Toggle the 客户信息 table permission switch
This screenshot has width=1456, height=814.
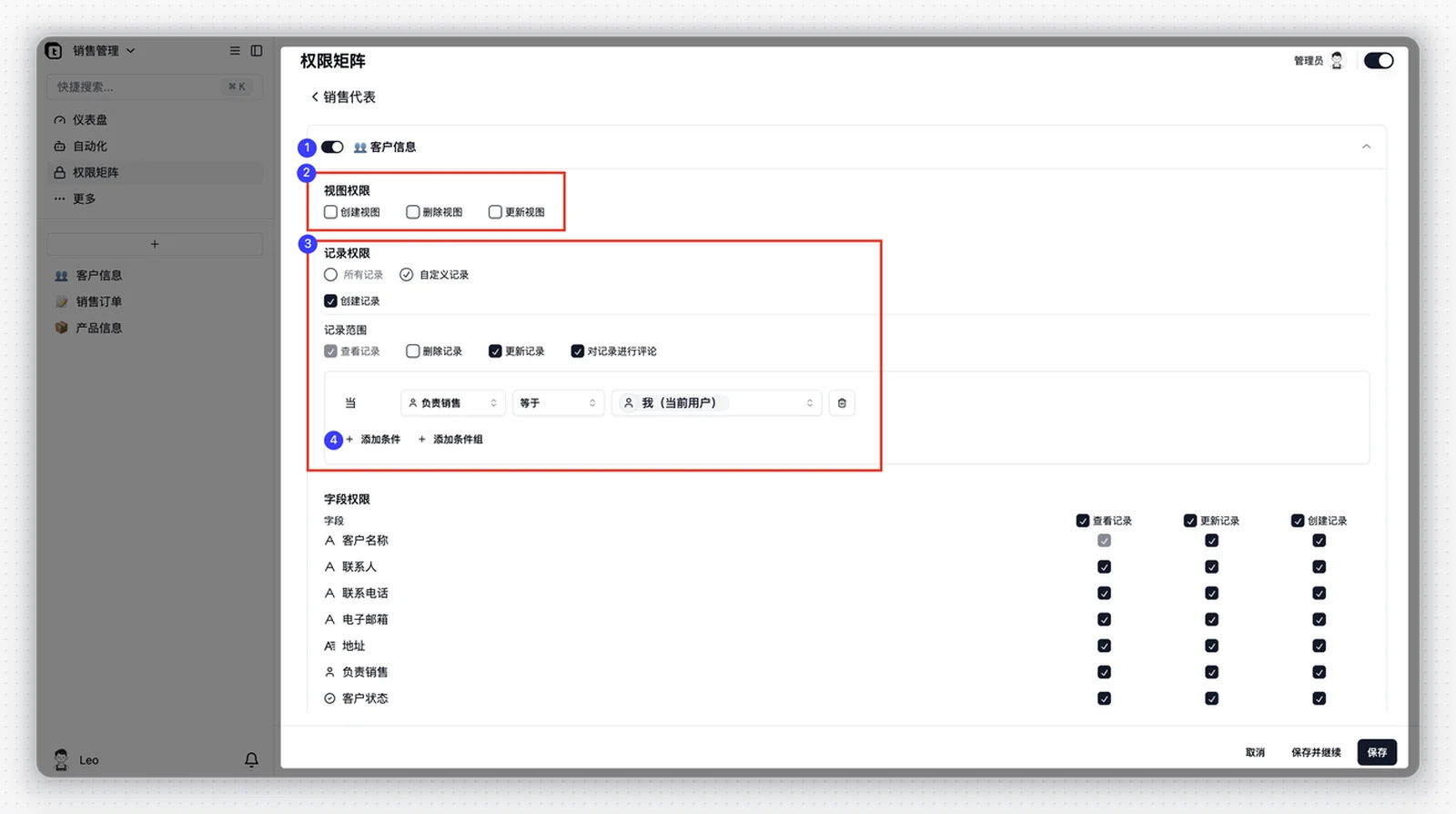[332, 148]
